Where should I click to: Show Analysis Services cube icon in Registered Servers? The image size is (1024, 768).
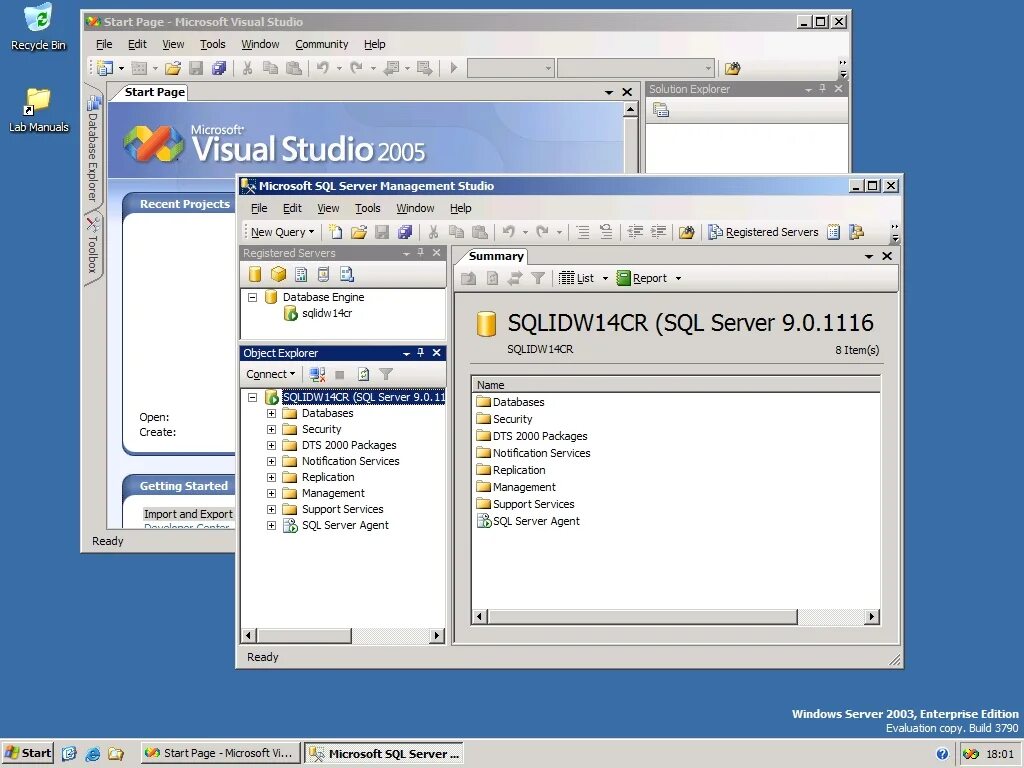278,274
